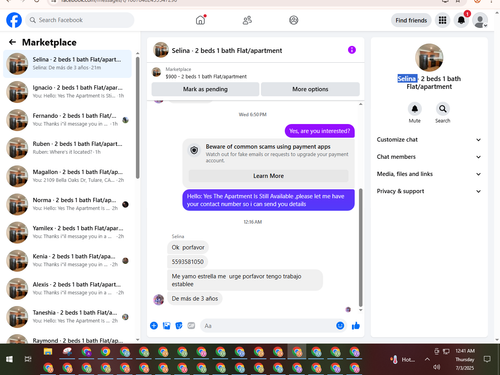500x375 pixels.
Task: Click the Find friends button
Action: coord(411,20)
